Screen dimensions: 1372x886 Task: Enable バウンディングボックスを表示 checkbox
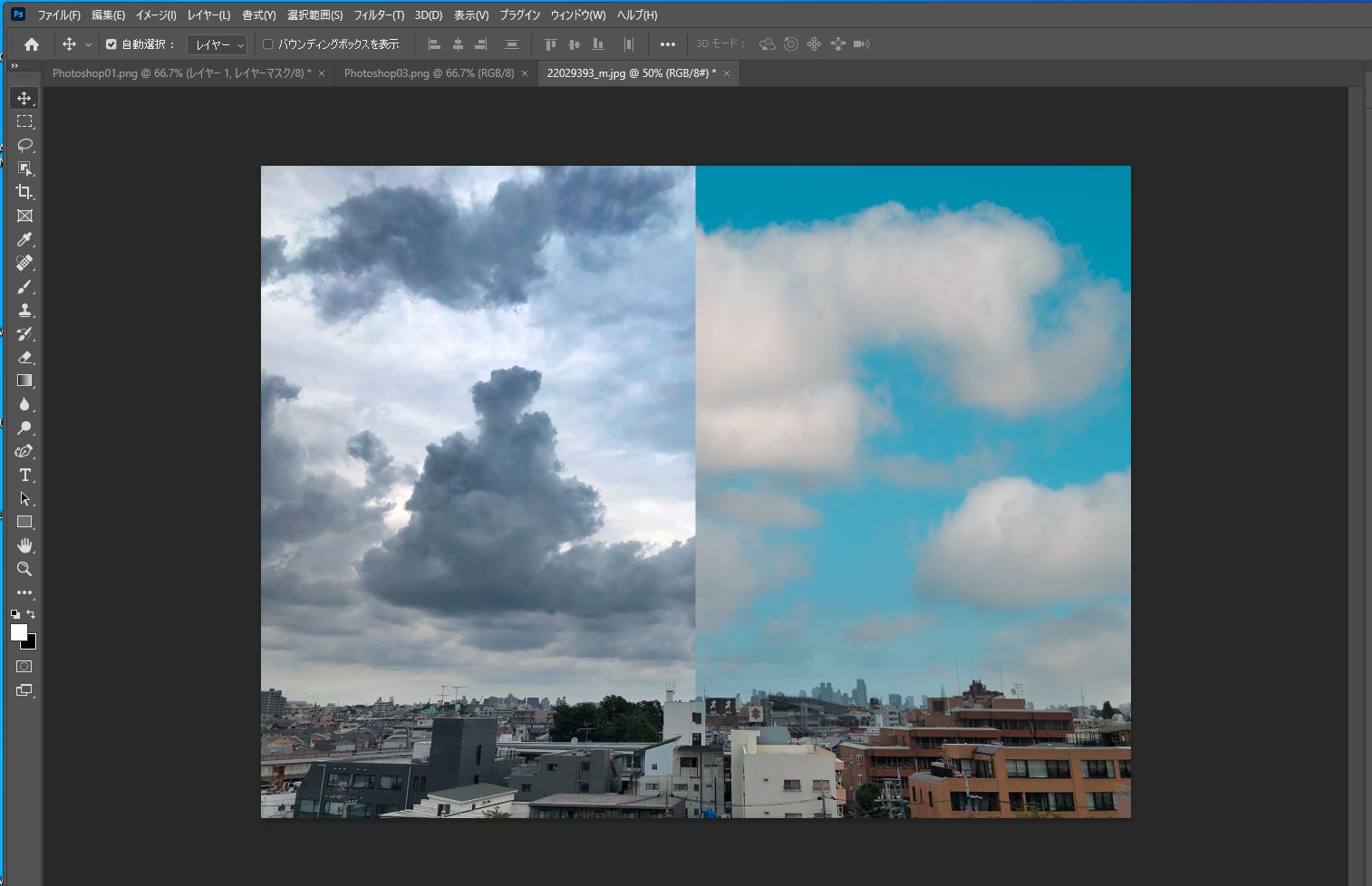pyautogui.click(x=267, y=44)
